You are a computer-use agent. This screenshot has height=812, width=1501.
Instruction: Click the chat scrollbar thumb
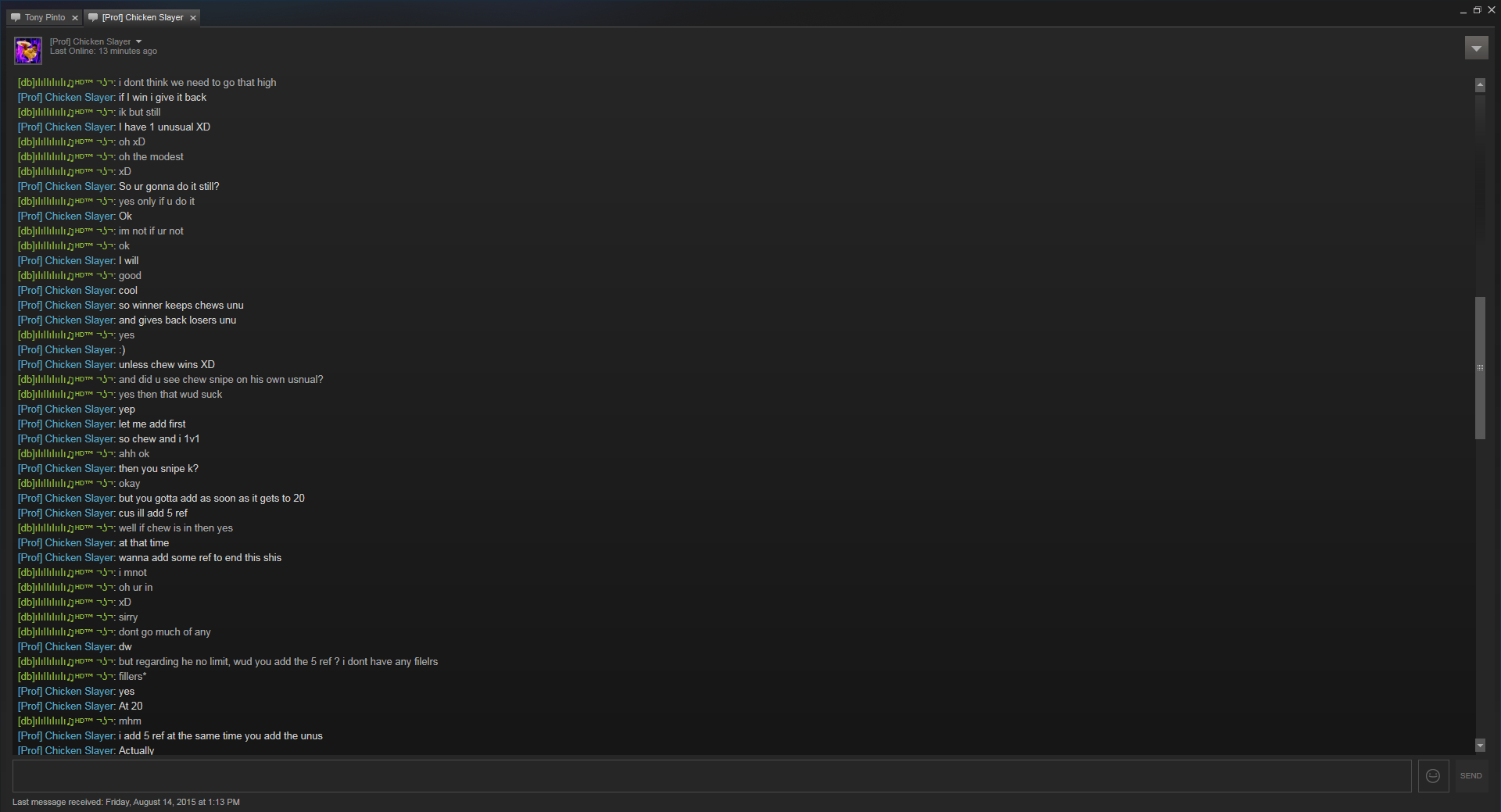1480,367
